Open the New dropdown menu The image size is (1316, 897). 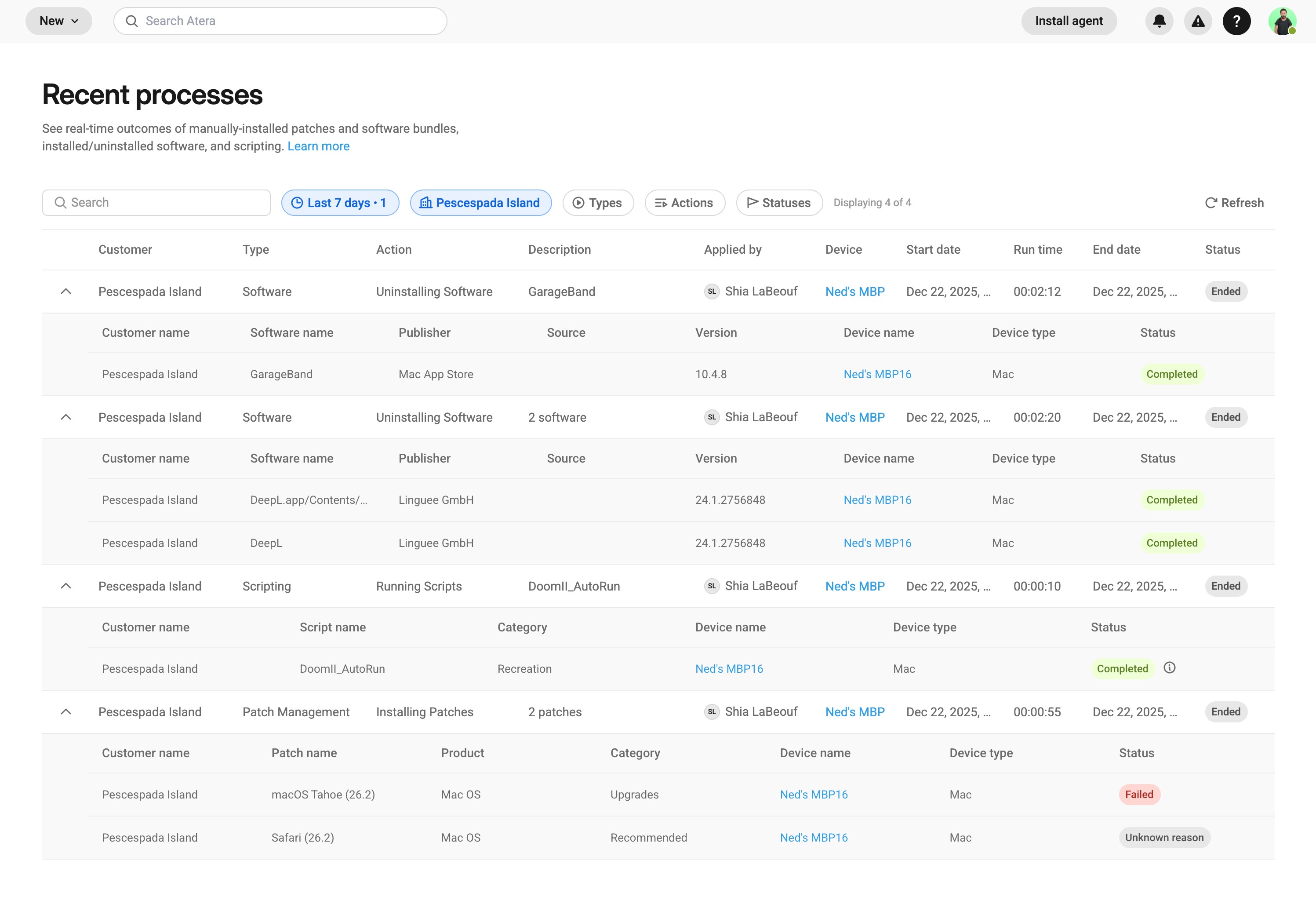click(59, 21)
